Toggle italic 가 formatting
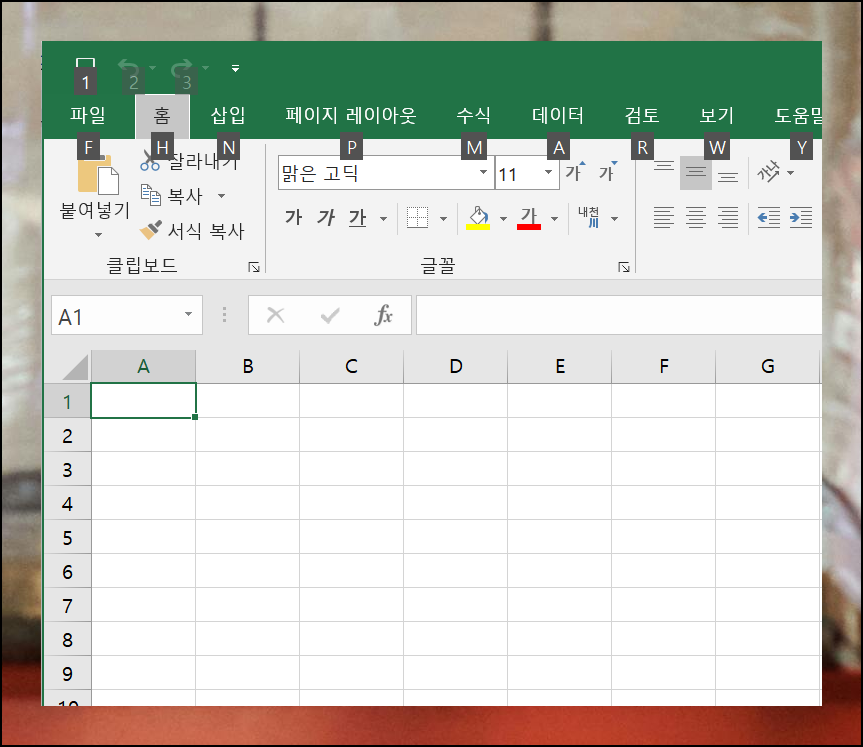The width and height of the screenshot is (863, 747). tap(326, 218)
